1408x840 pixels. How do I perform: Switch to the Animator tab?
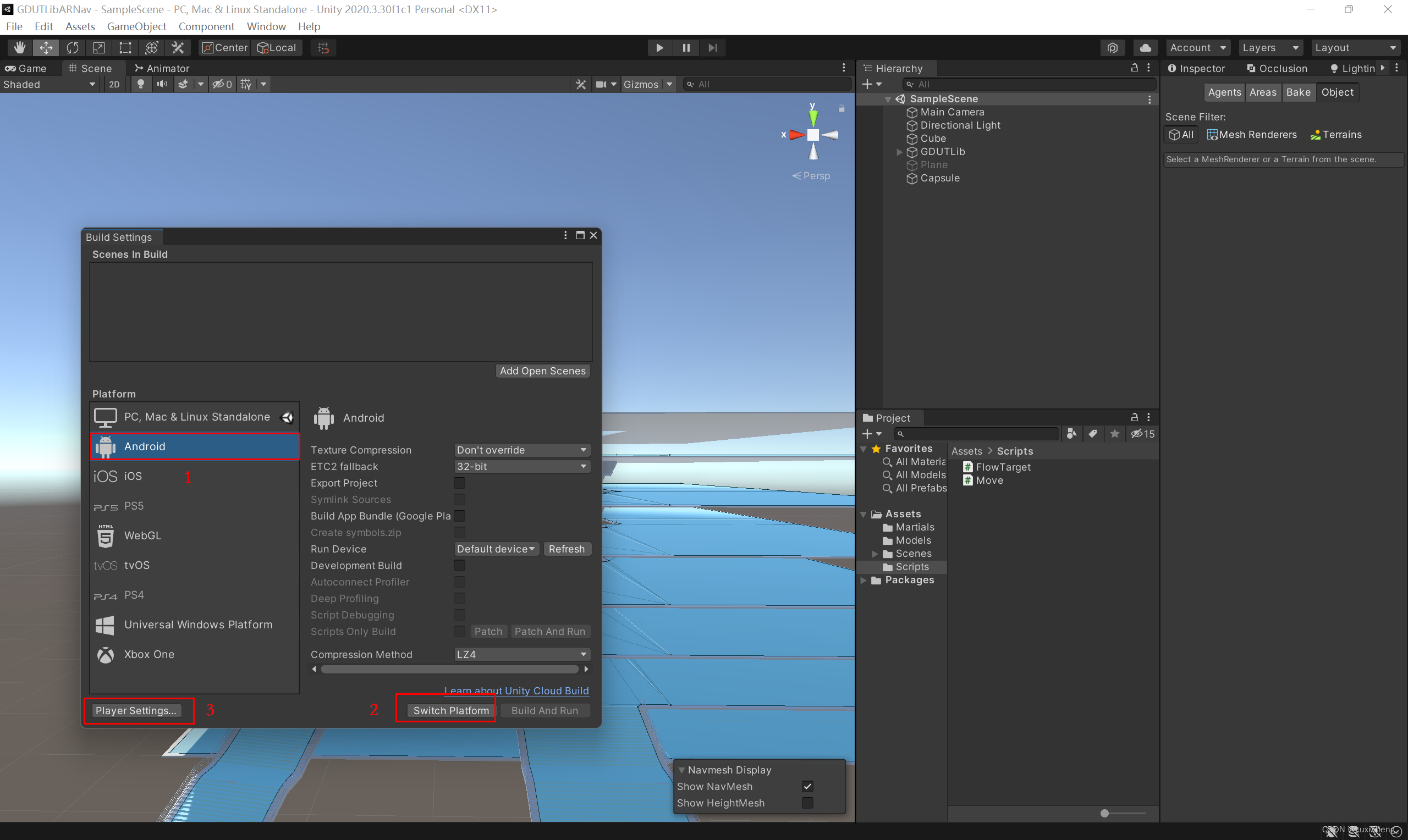162,69
